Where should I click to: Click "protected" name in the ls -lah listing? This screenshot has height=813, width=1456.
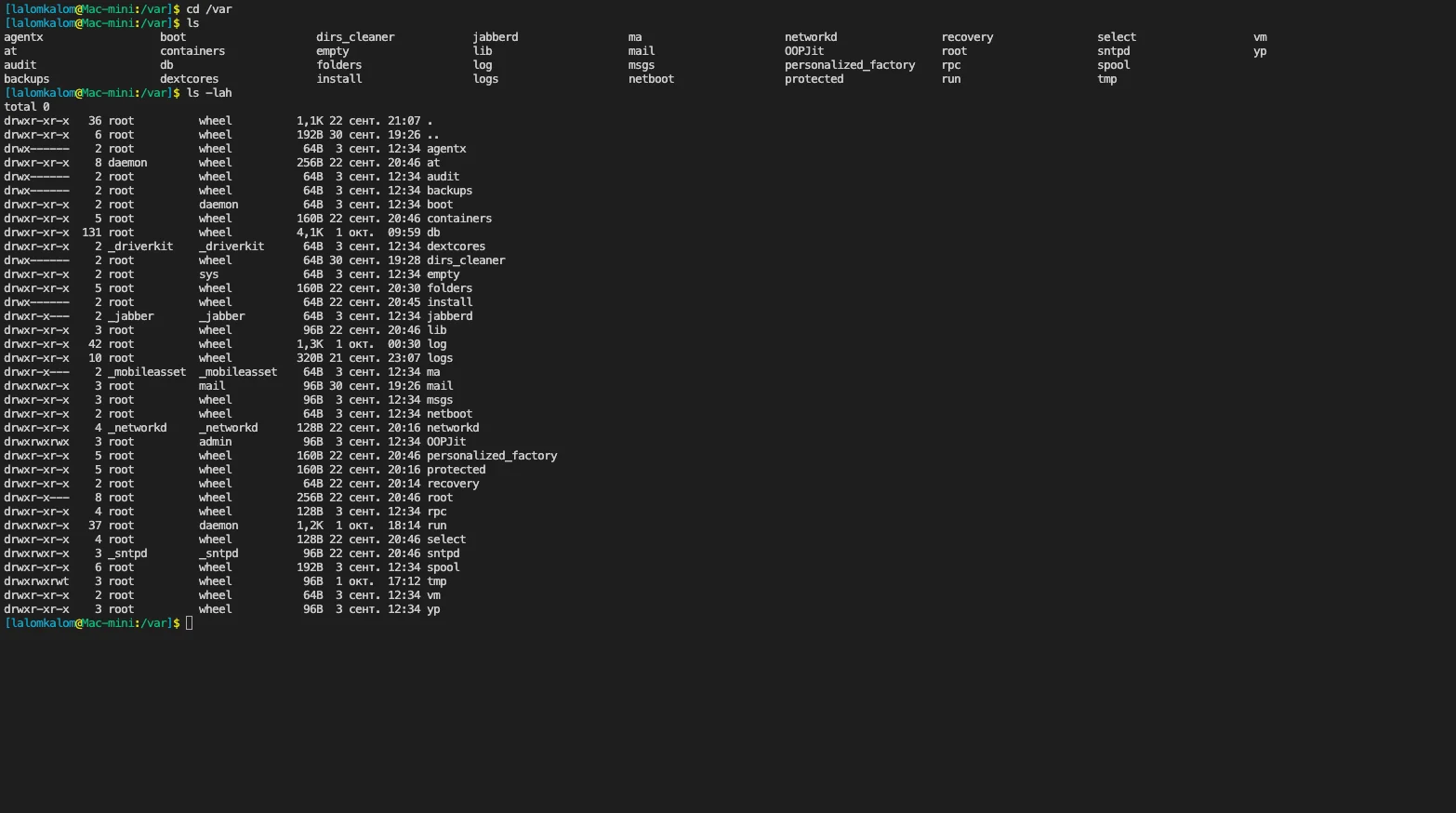click(457, 470)
